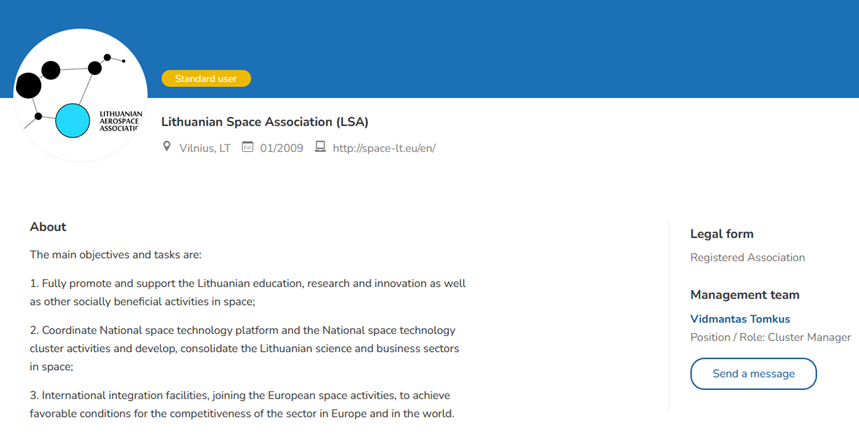Click the Cluster Manager position text
Viewport: 859px width, 441px height.
tap(770, 337)
